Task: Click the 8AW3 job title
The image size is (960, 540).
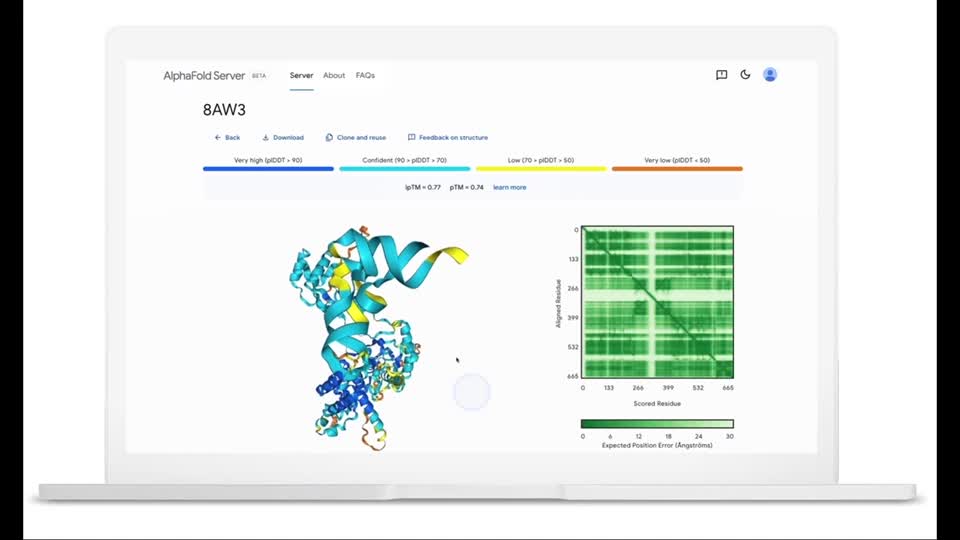Action: [x=224, y=110]
